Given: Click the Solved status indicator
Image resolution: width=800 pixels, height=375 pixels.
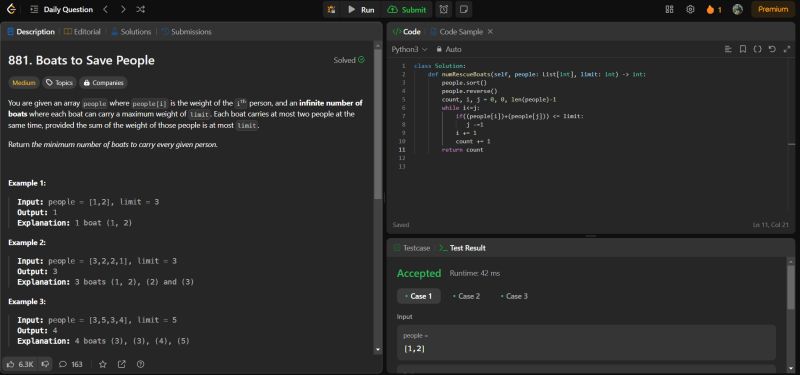Looking at the screenshot, I should [x=349, y=60].
